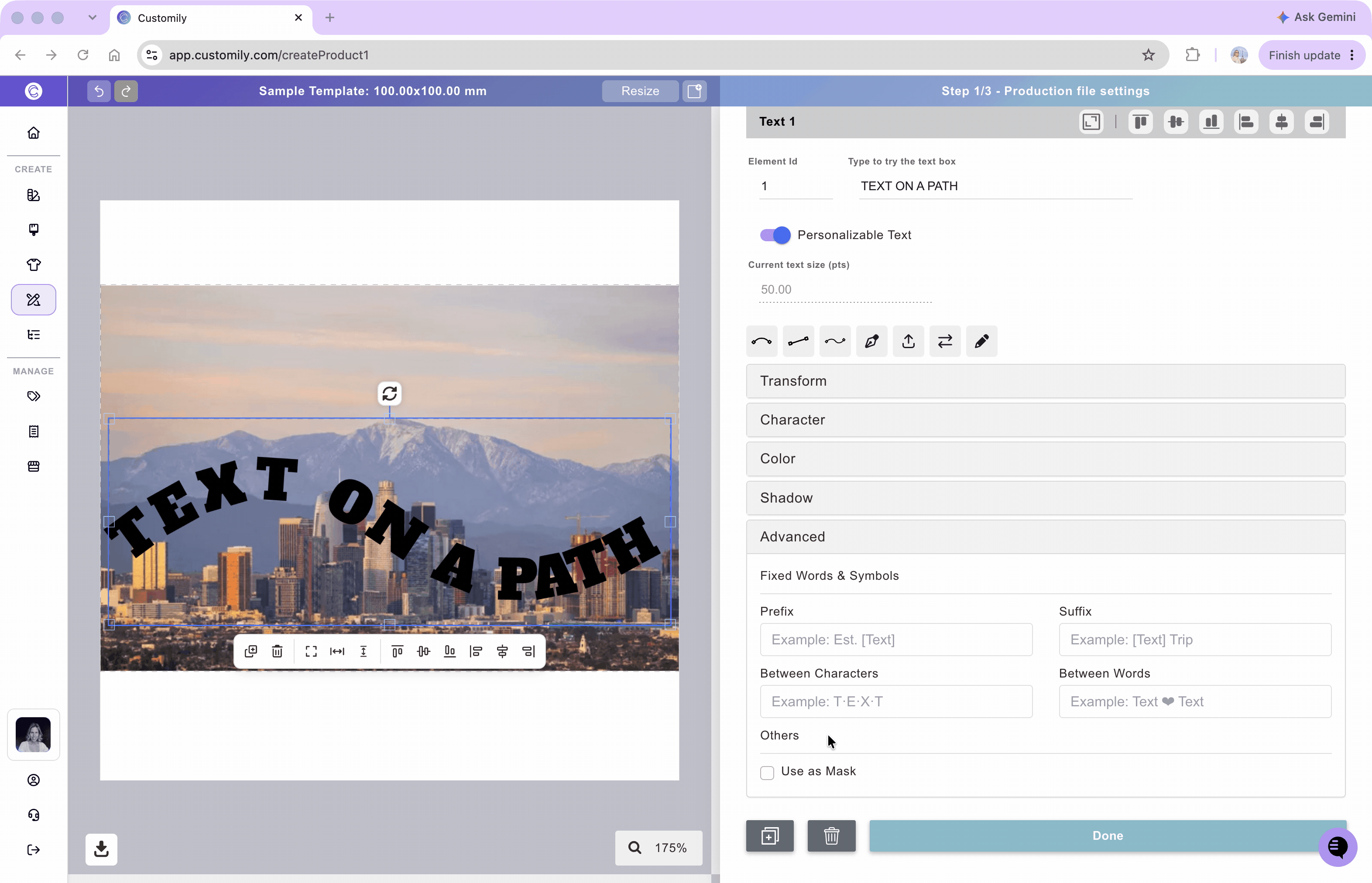This screenshot has height=883, width=1372.
Task: Open the t-shirt products sidebar icon
Action: 34,265
